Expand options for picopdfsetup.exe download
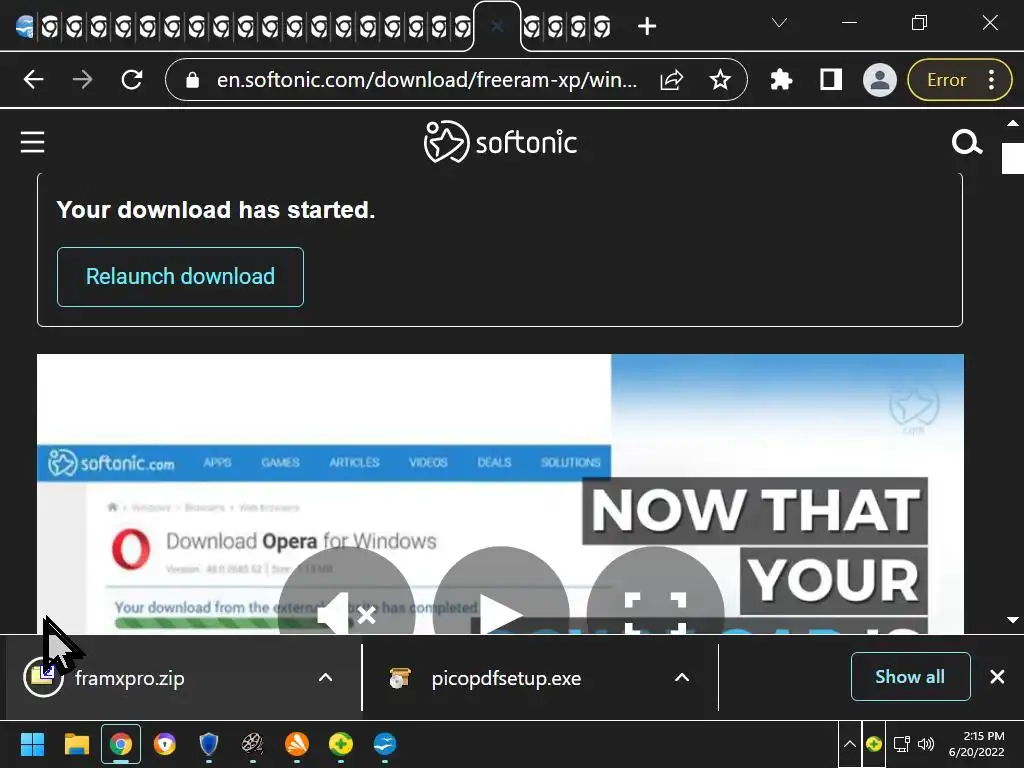Viewport: 1024px width, 768px height. (682, 677)
